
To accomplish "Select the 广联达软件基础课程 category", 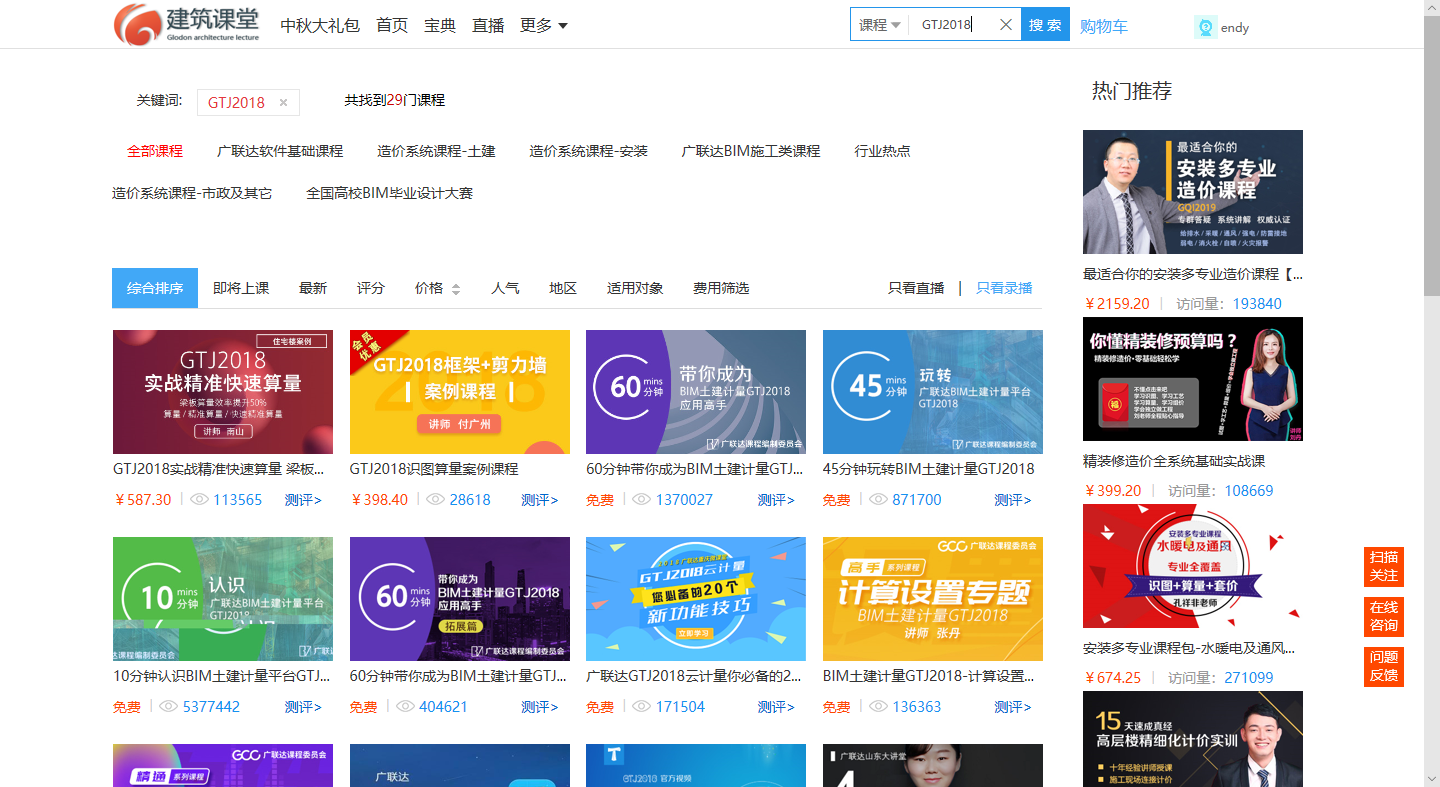I will pyautogui.click(x=280, y=151).
